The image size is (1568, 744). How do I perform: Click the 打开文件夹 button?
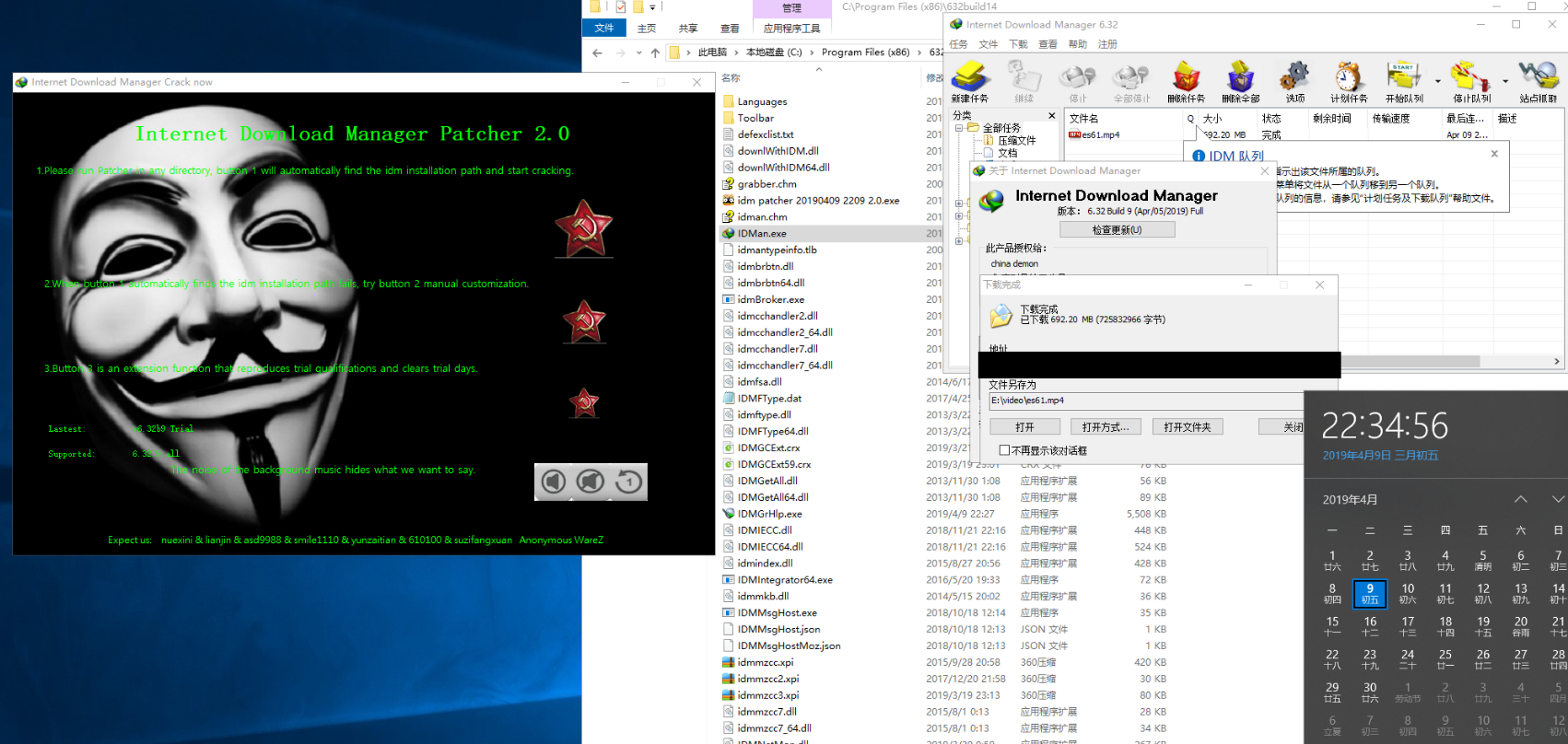1188,427
